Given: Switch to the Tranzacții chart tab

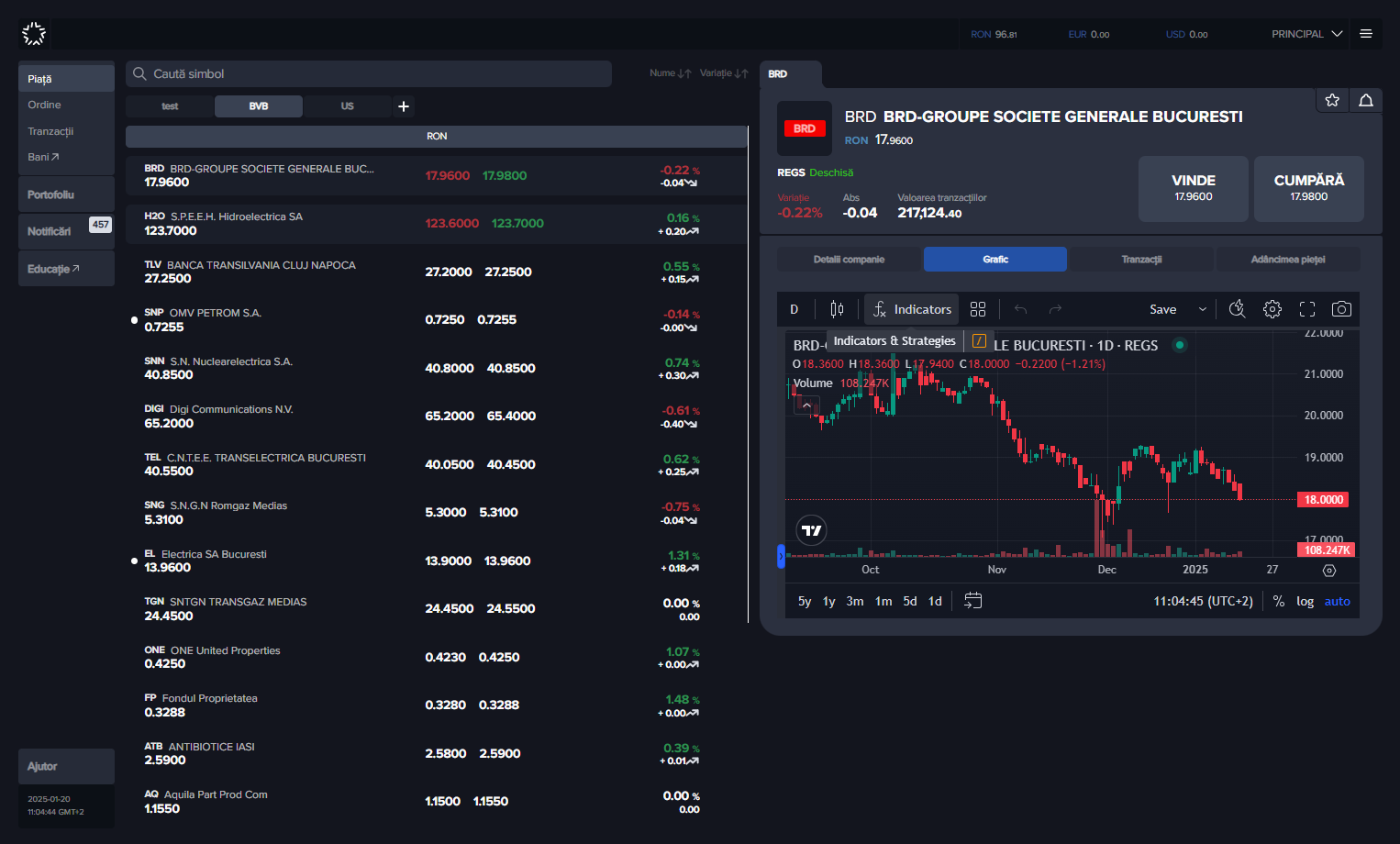Looking at the screenshot, I should (x=1141, y=260).
